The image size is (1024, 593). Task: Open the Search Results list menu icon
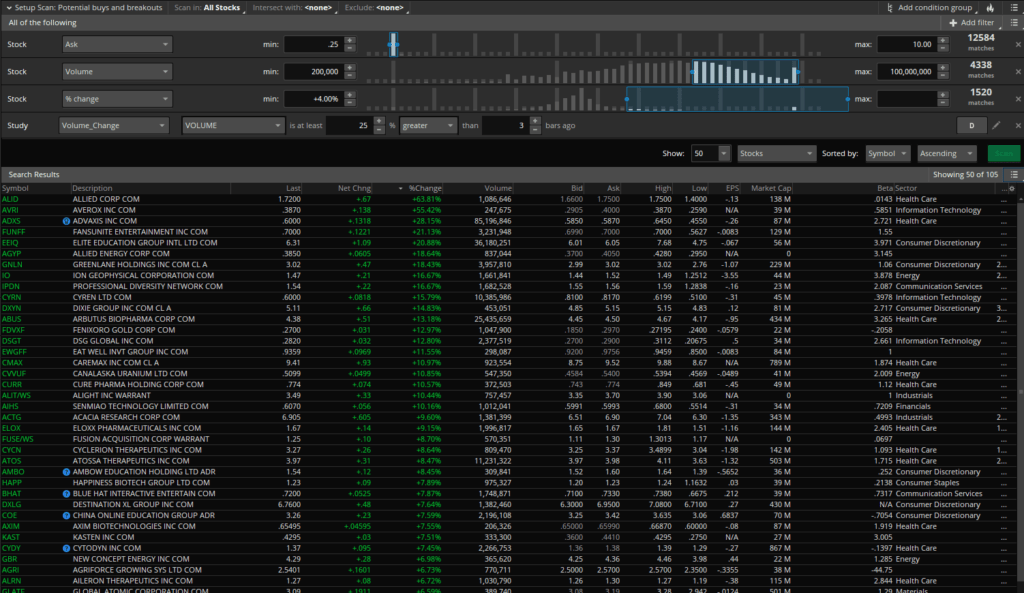(1014, 174)
